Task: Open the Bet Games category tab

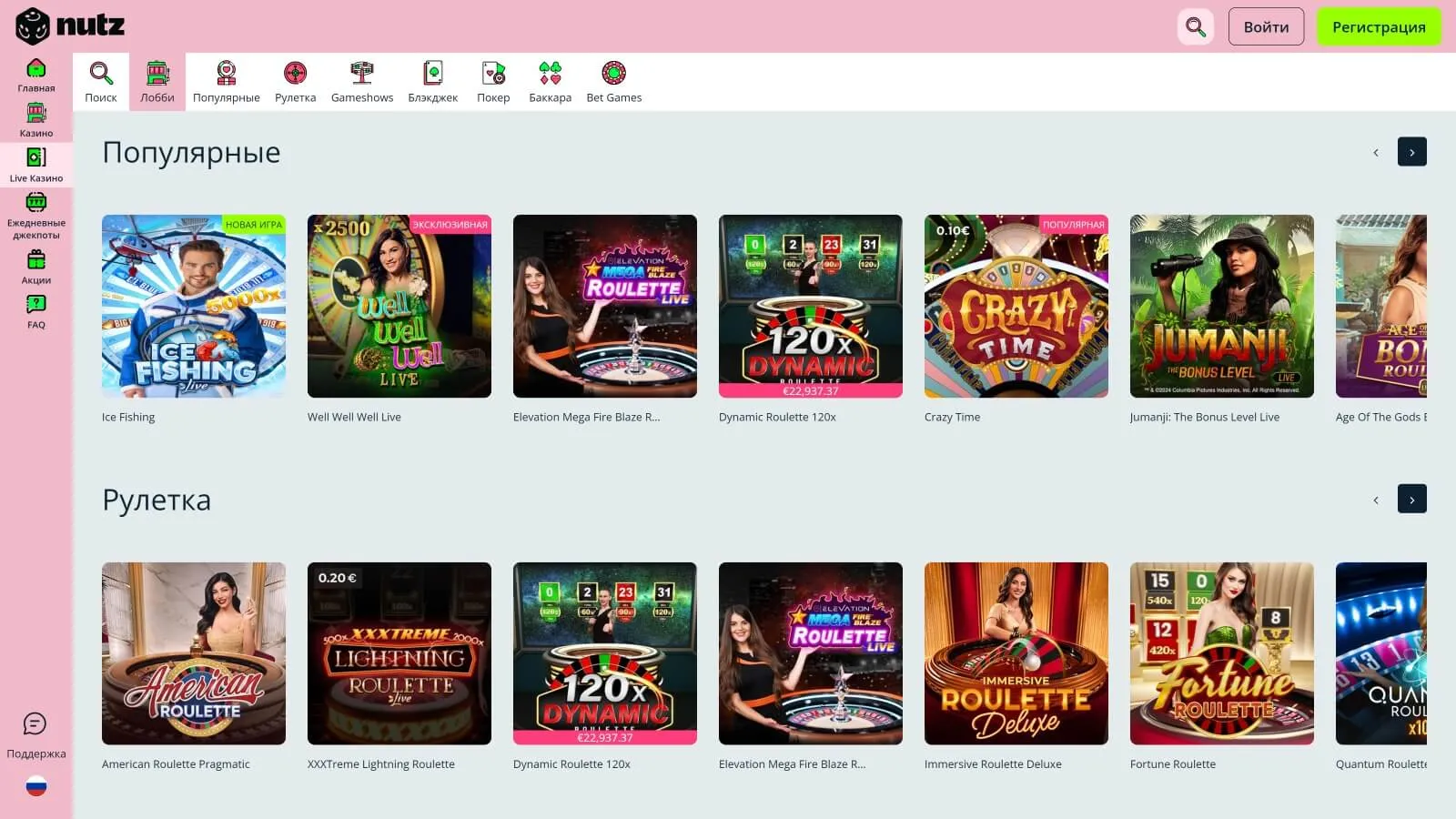Action: [x=614, y=82]
